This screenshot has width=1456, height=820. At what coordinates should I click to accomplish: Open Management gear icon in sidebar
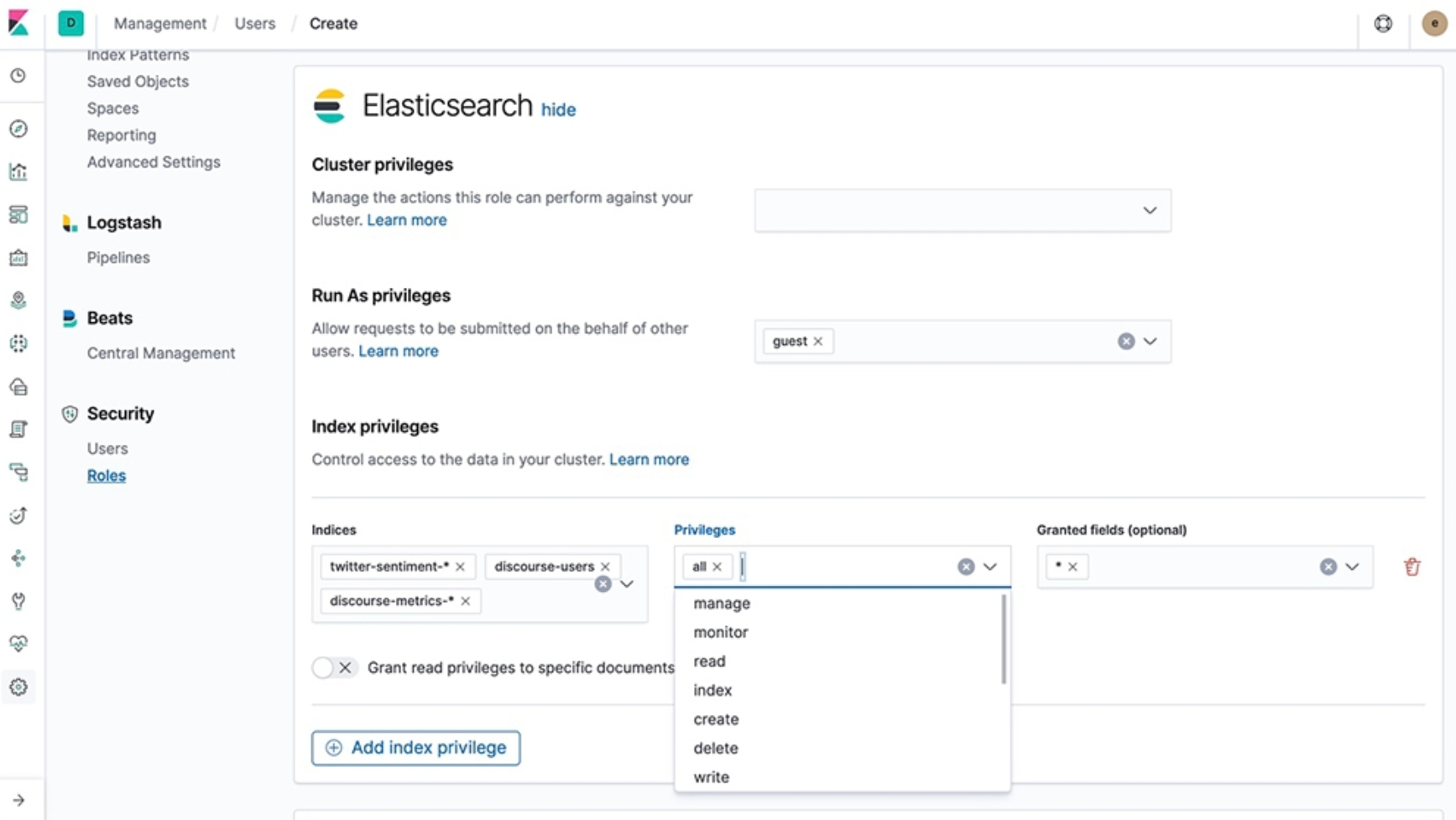pyautogui.click(x=18, y=687)
